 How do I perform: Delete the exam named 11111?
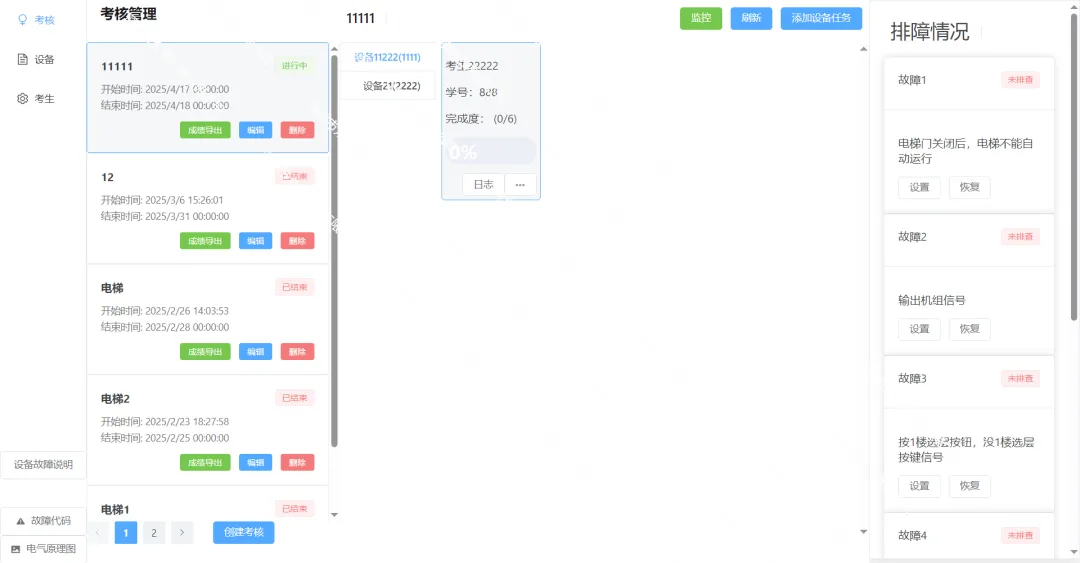[297, 130]
